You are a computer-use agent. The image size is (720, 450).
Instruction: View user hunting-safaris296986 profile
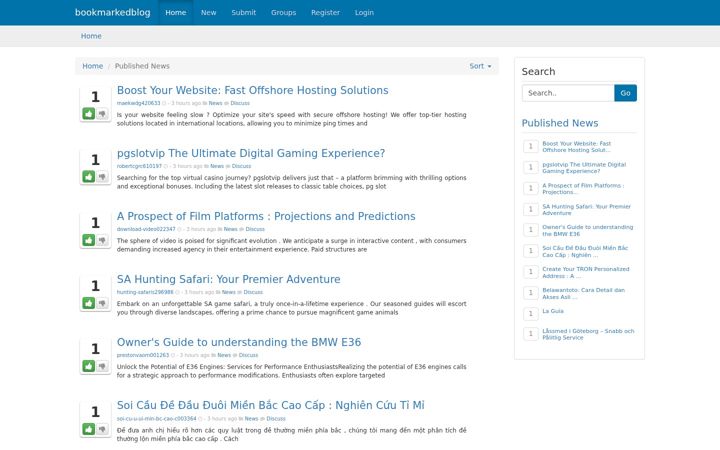(145, 292)
